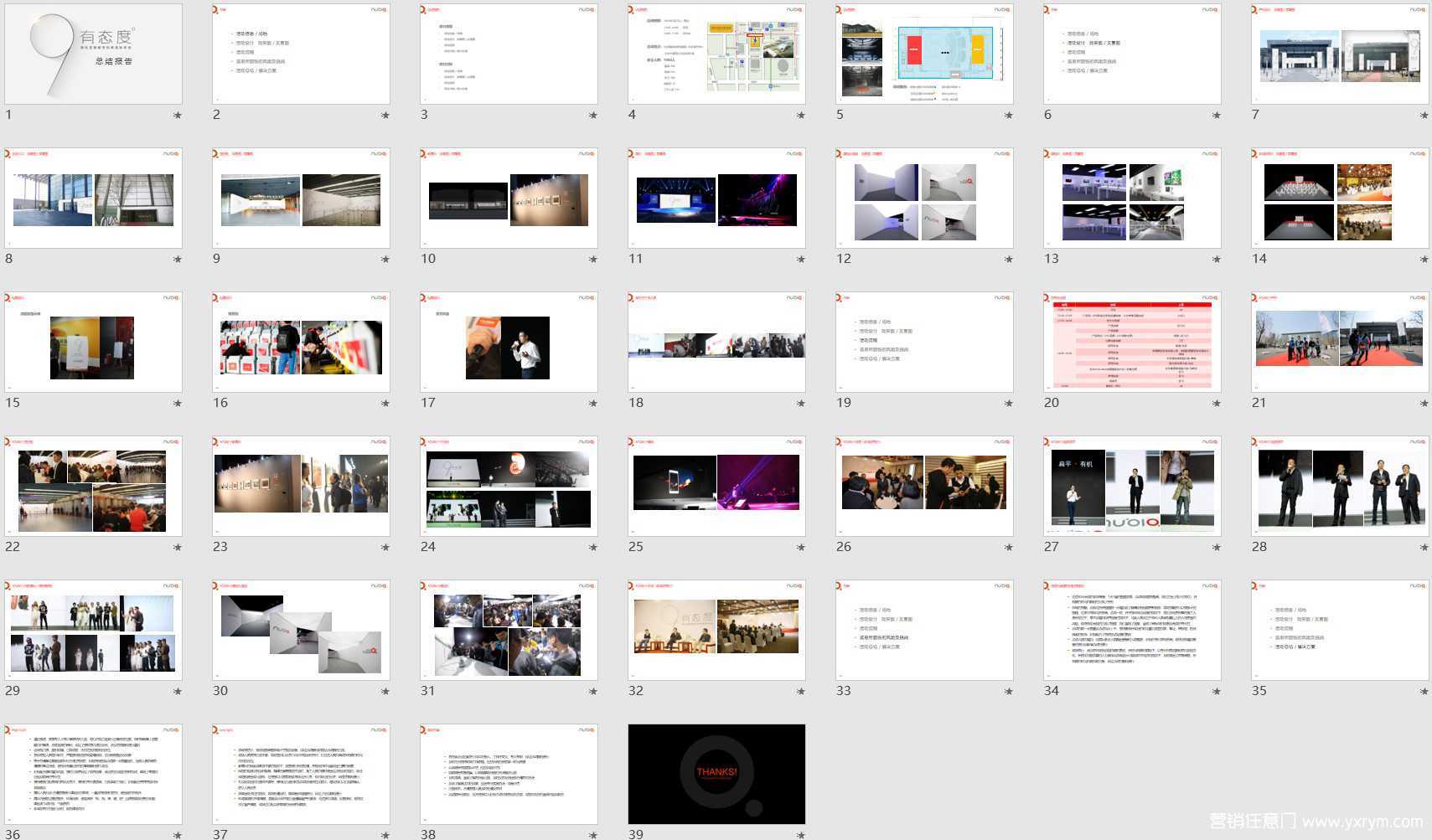Viewport: 1432px width, 840px height.
Task: Select slide 32 with the panel discussion photos
Action: 716,631
